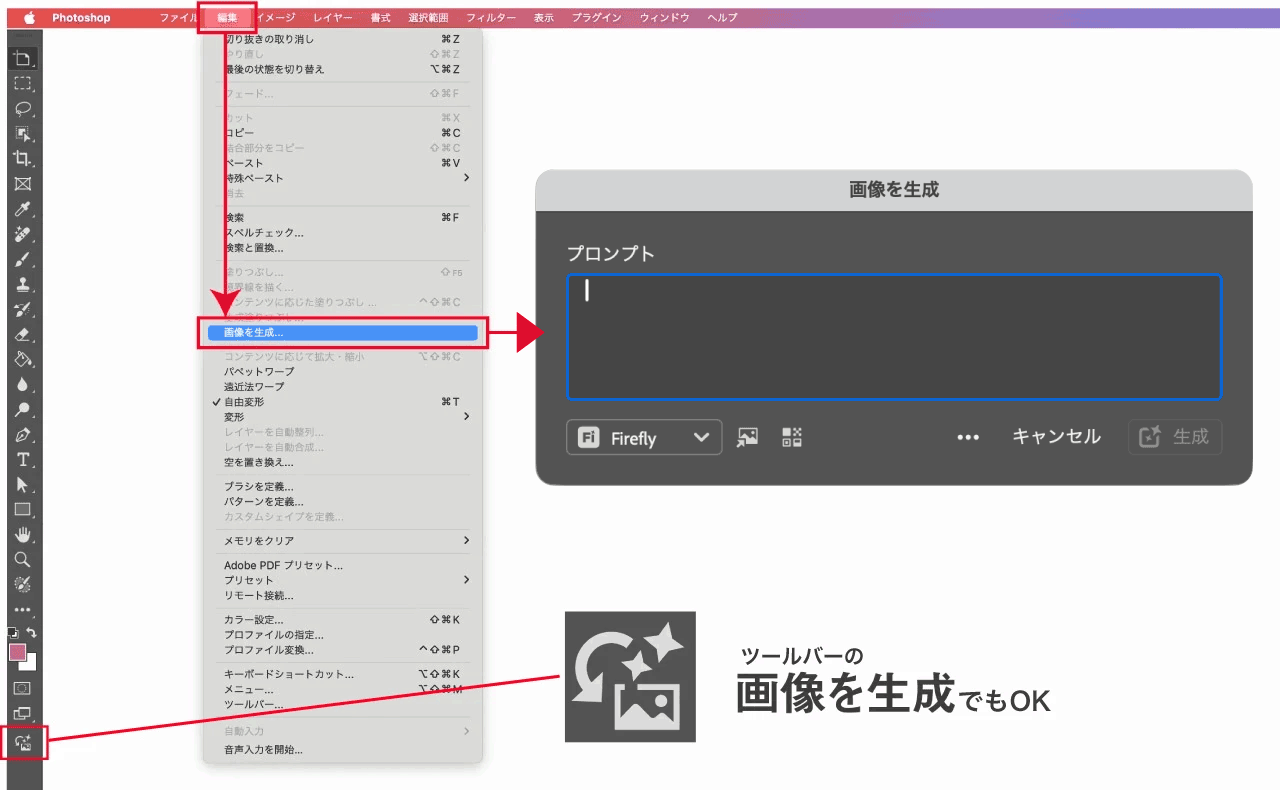Expand the プリセット submenu

340,580
